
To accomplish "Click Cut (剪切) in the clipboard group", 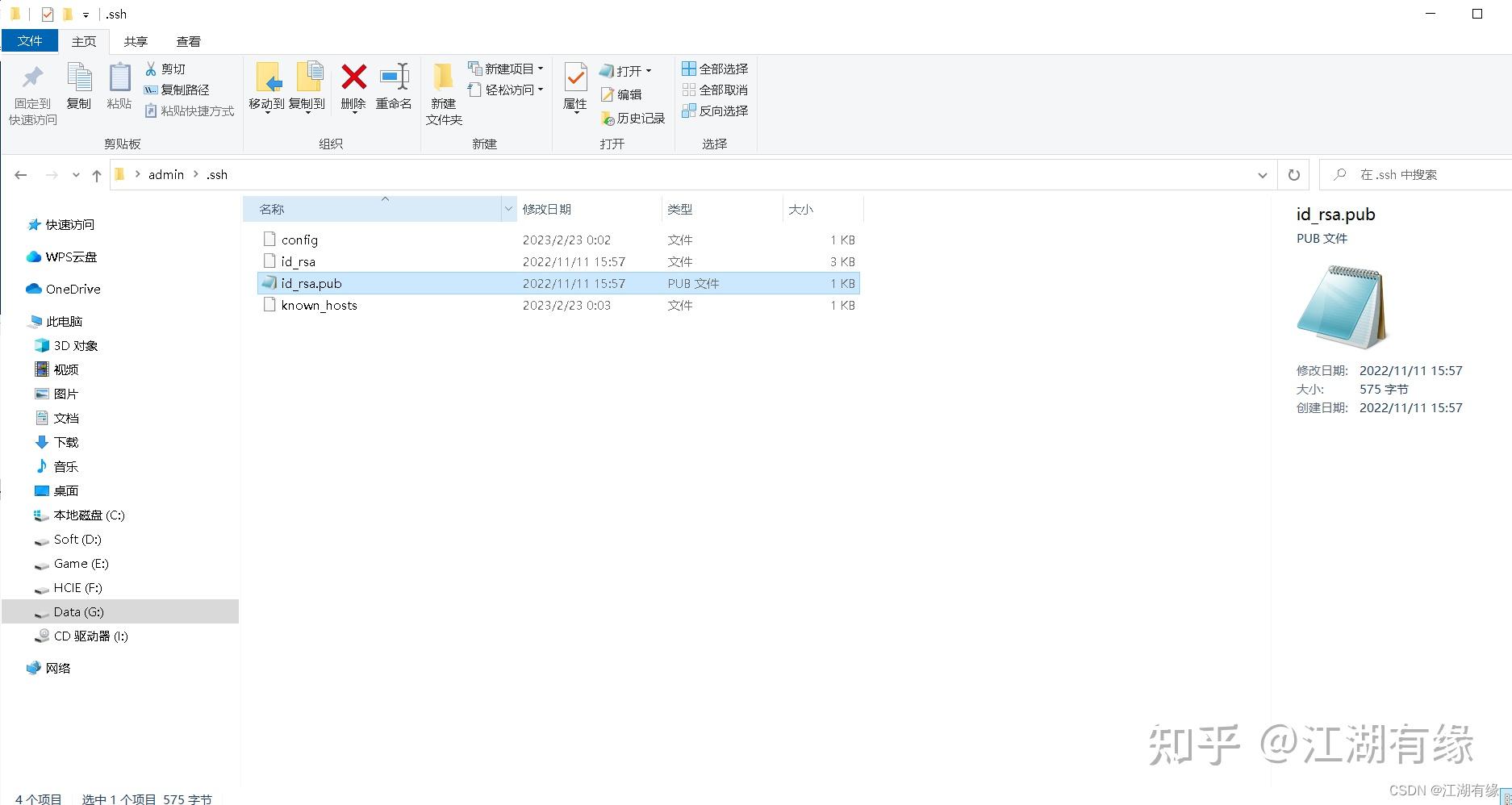I will tap(165, 69).
